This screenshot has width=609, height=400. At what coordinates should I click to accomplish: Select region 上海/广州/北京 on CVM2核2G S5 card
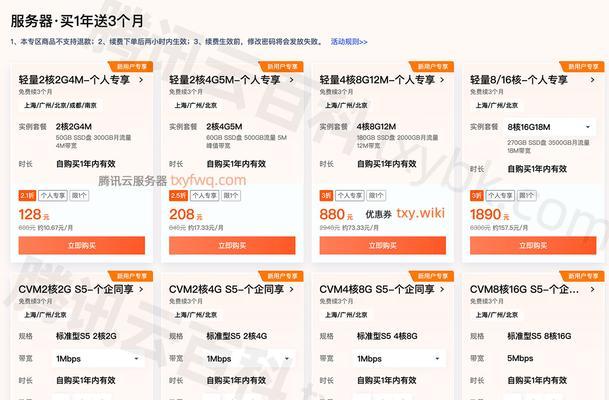click(x=45, y=315)
